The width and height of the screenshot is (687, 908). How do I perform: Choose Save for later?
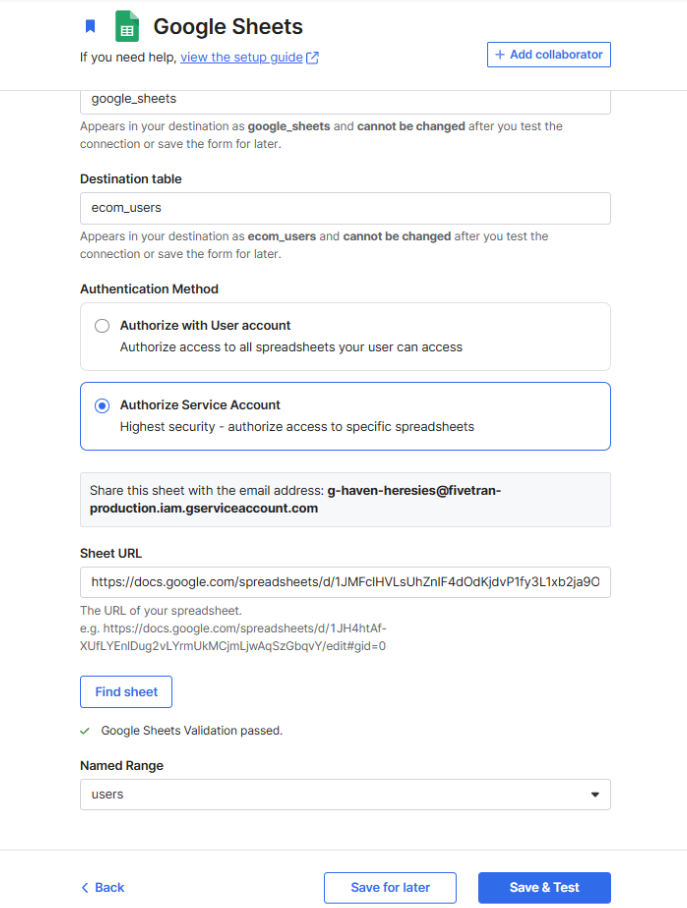389,887
